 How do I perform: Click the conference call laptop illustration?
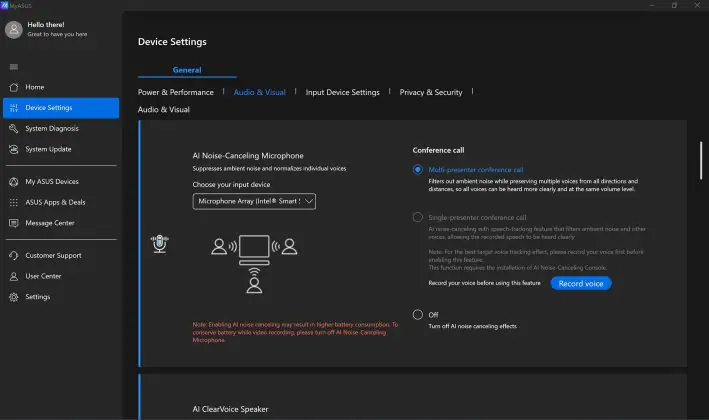[x=254, y=264]
